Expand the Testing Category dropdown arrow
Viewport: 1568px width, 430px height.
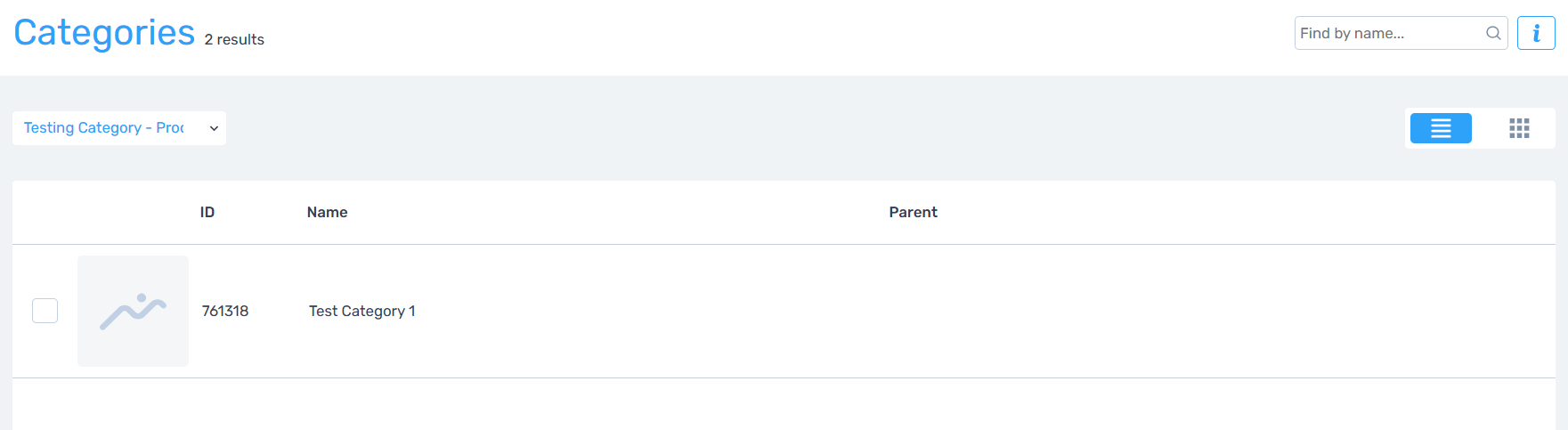coord(214,128)
